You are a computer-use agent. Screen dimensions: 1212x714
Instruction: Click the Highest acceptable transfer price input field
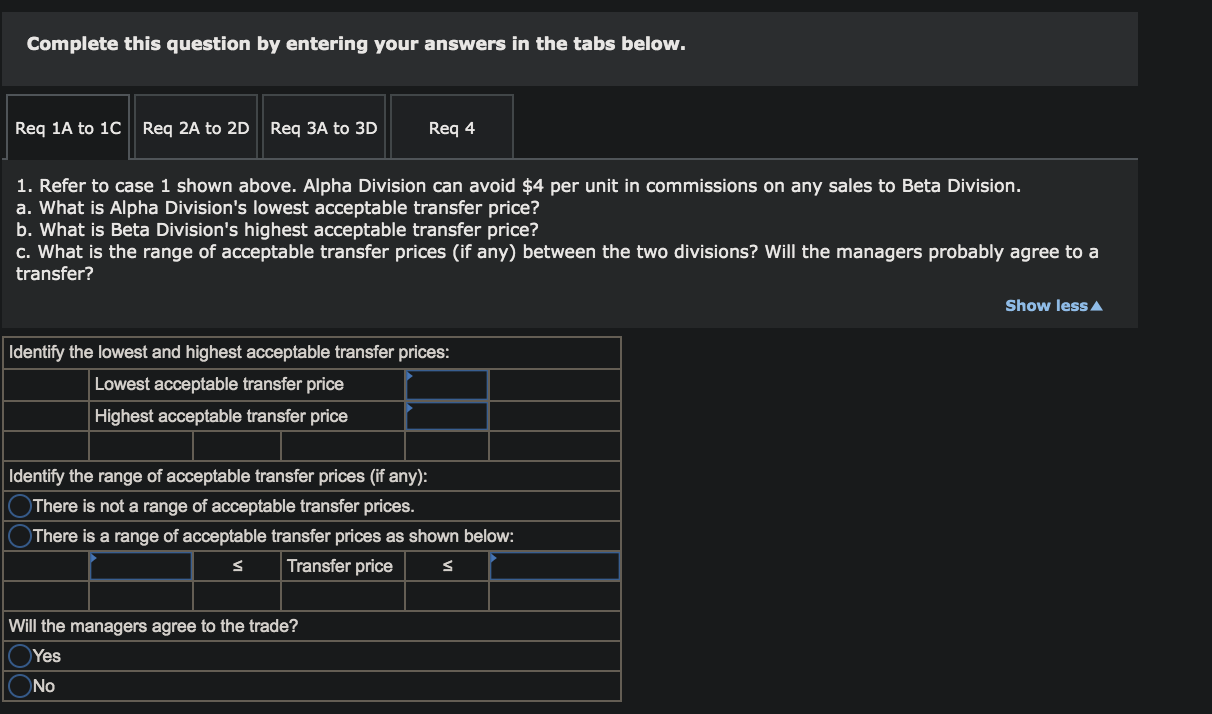tap(446, 415)
